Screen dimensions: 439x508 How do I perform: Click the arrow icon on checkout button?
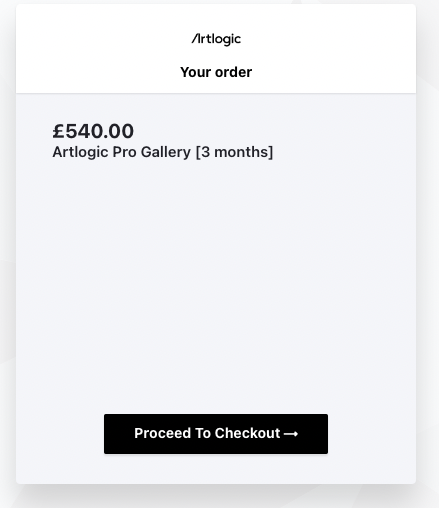pos(291,434)
